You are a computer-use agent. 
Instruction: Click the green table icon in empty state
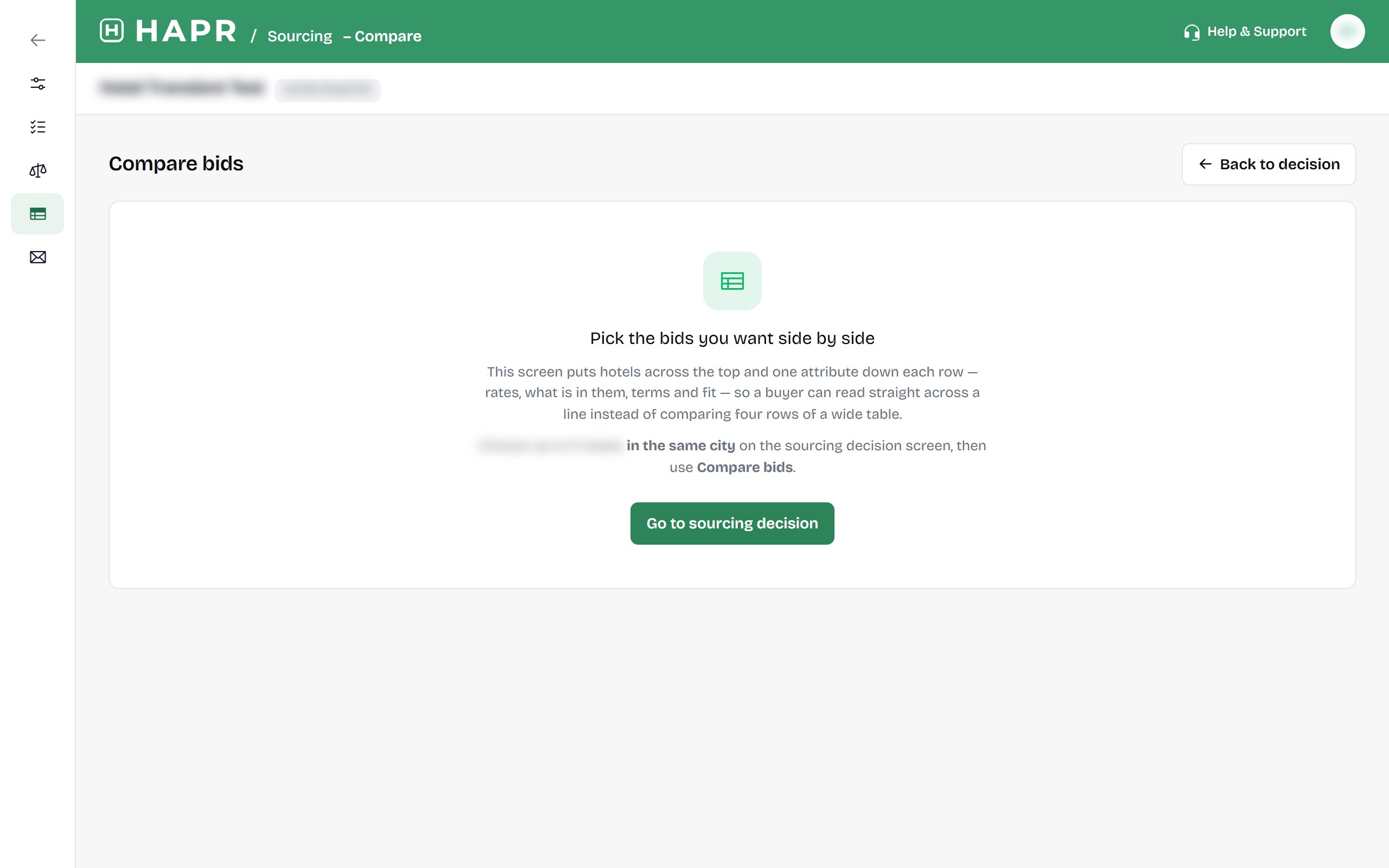732,280
